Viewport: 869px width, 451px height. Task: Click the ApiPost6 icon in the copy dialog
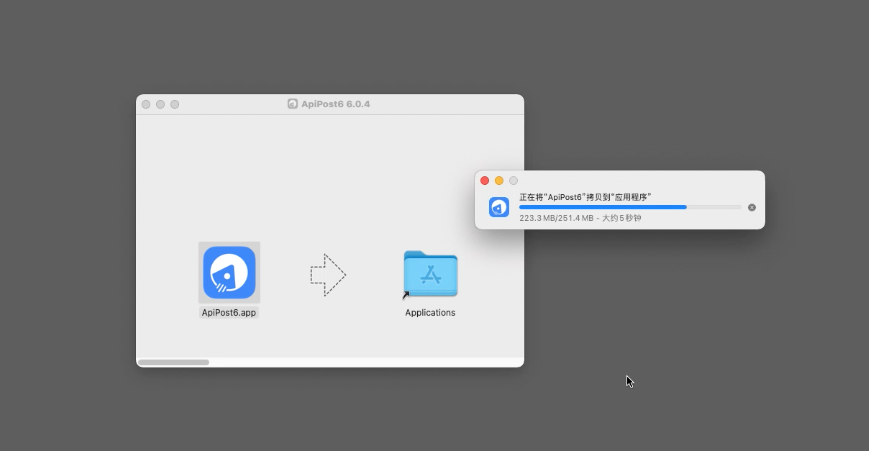(x=499, y=207)
